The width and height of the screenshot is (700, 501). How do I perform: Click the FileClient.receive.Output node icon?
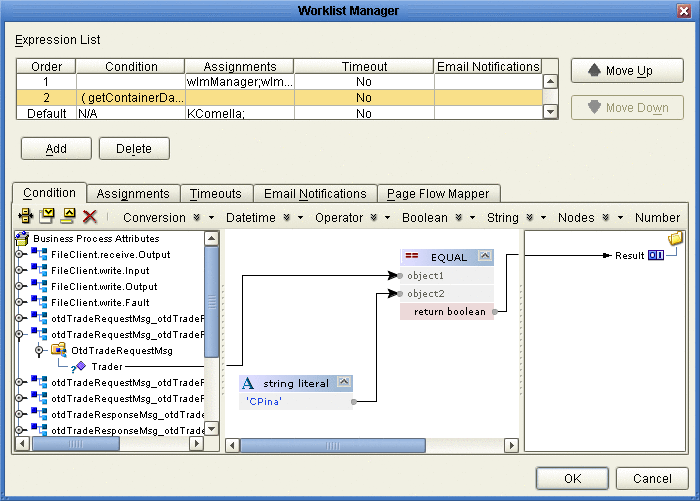tap(39, 254)
